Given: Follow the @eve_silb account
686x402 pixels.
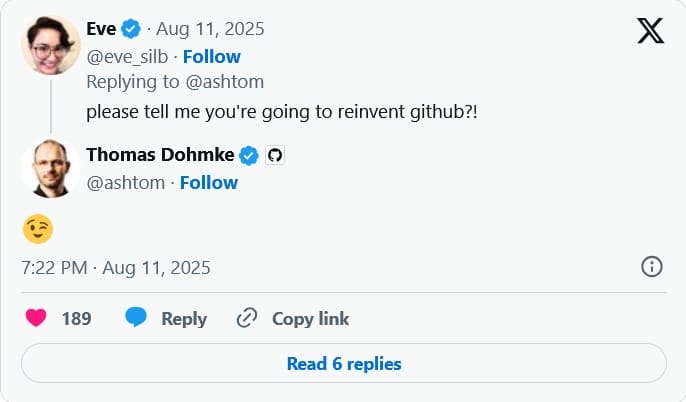Looking at the screenshot, I should point(211,56).
